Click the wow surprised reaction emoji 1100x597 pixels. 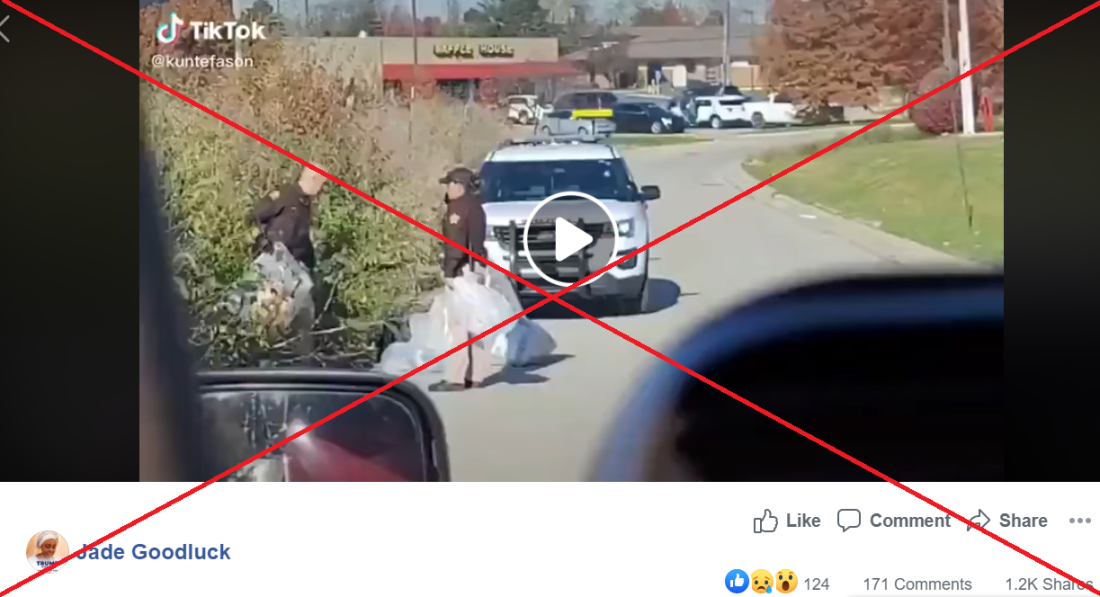click(x=786, y=582)
